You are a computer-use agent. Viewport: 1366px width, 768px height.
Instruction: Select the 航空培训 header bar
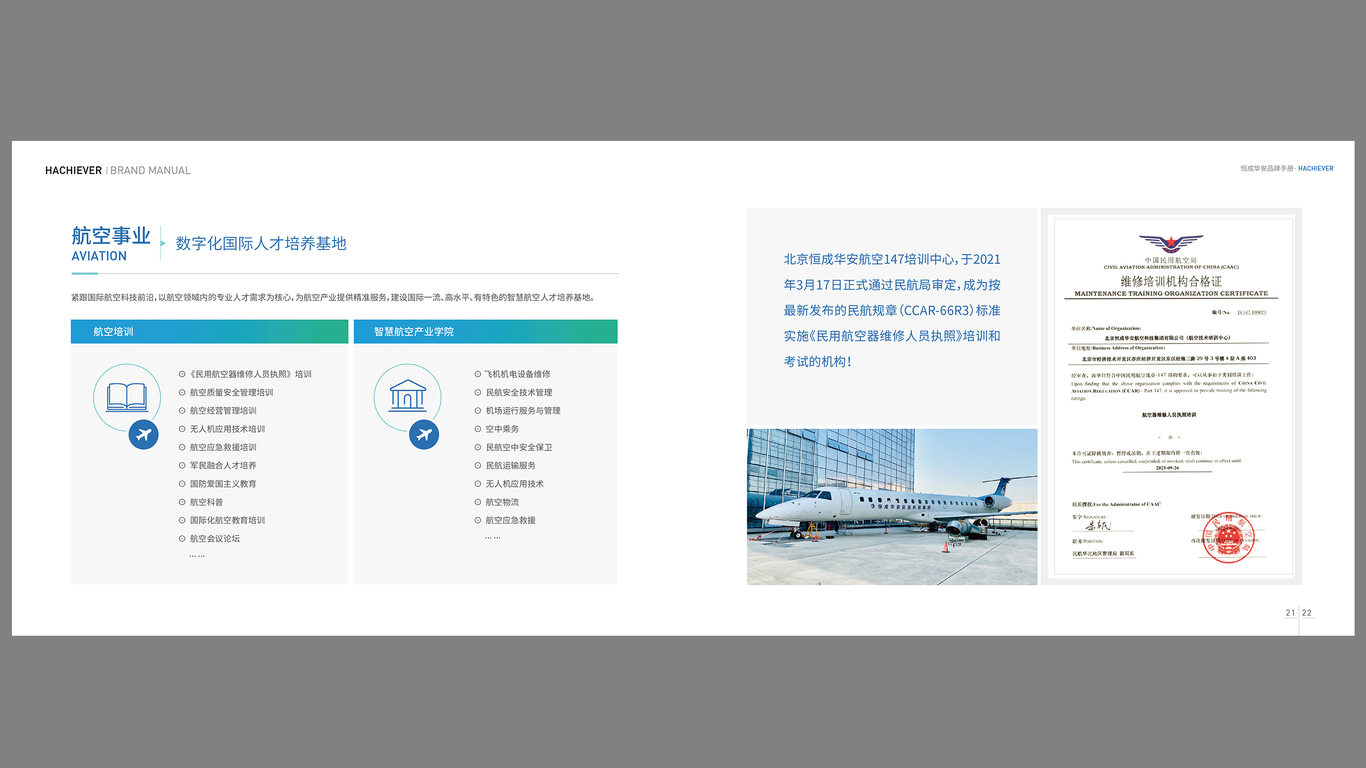tap(209, 331)
